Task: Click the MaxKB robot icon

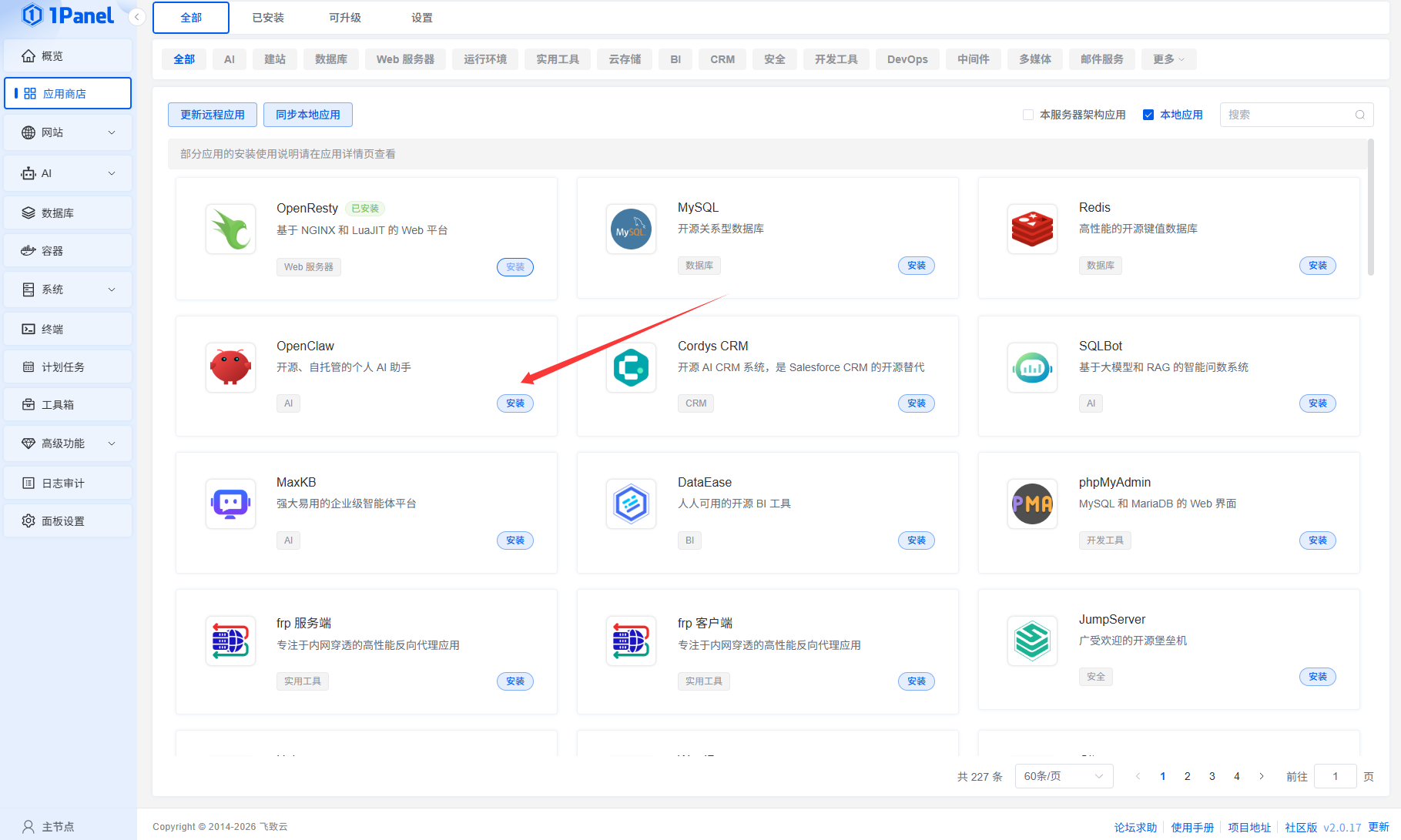Action: [x=230, y=504]
